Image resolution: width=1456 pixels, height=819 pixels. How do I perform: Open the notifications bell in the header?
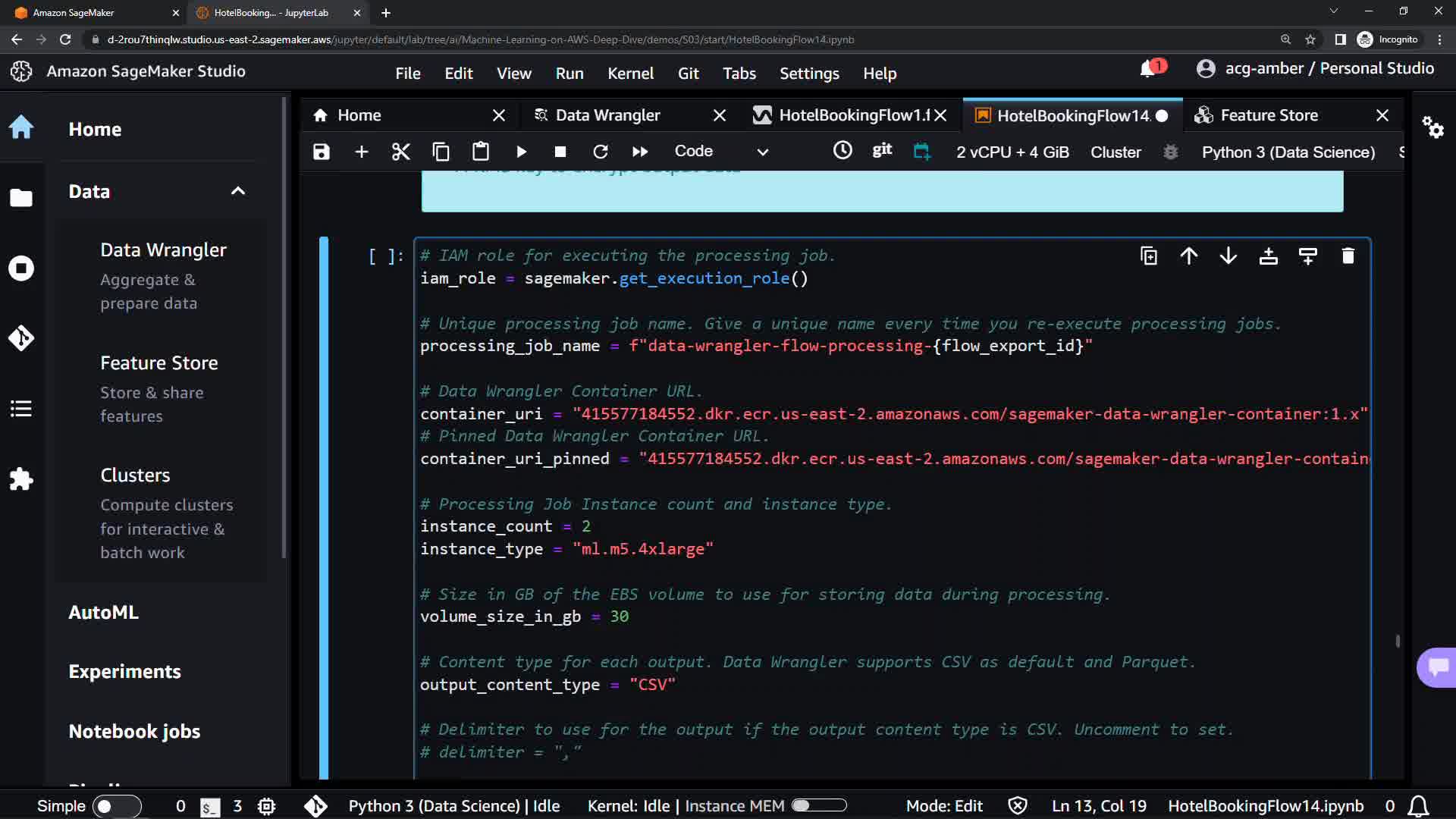[1148, 69]
